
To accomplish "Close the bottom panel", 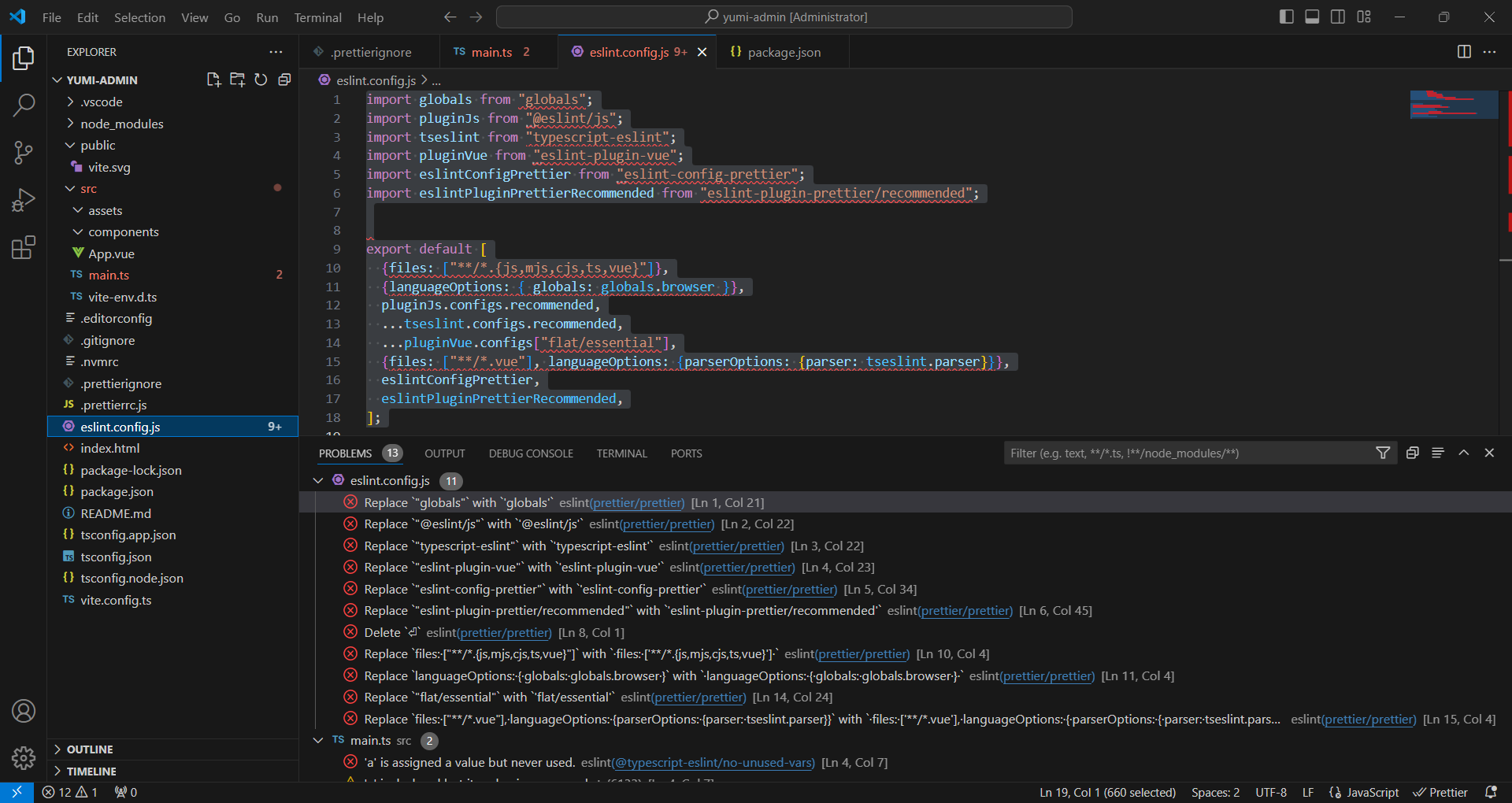I will [x=1489, y=453].
